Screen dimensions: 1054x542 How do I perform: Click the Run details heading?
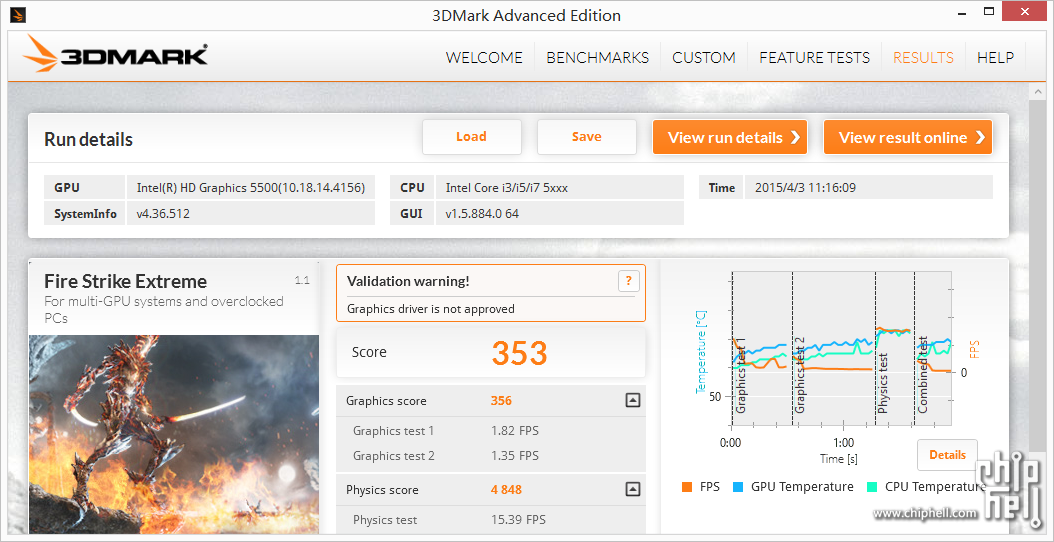pos(89,139)
